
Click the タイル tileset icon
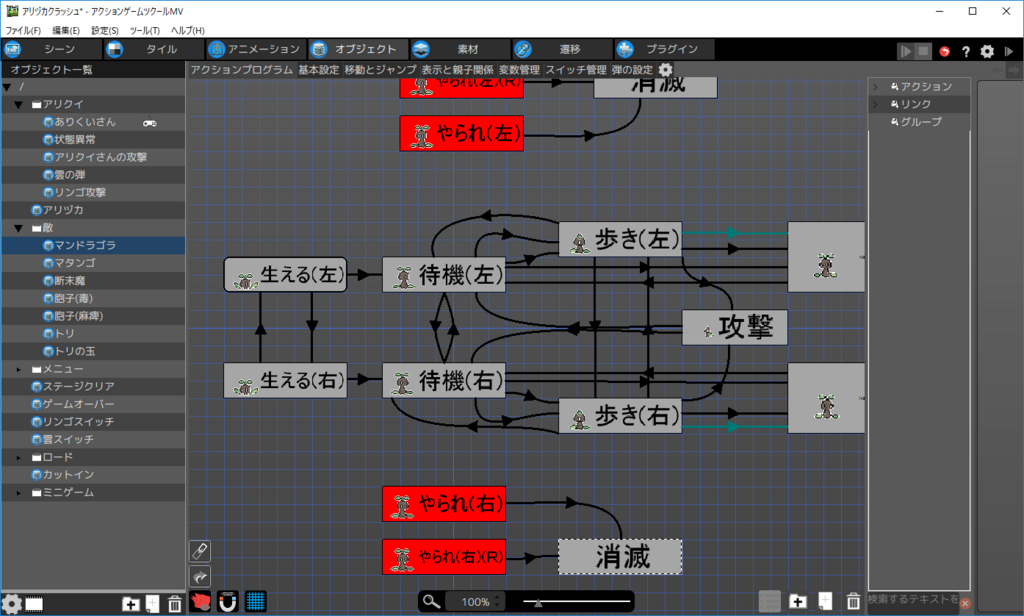coord(114,50)
